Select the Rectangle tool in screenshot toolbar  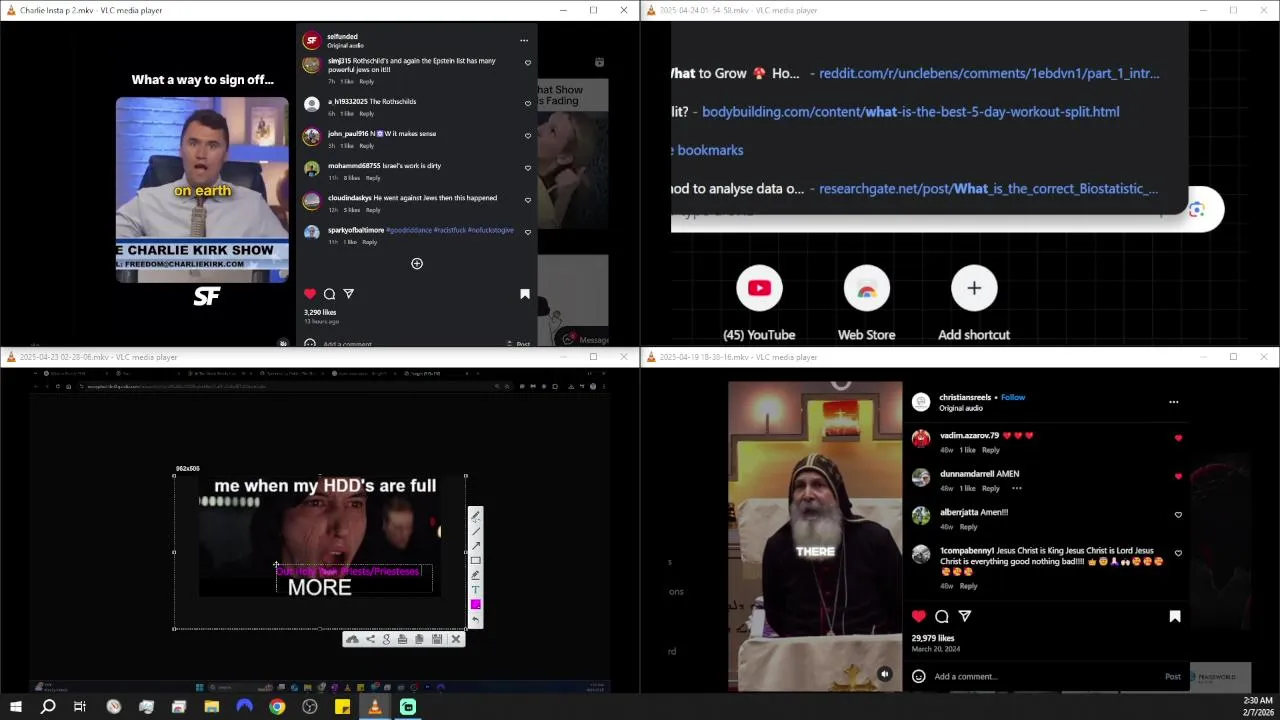[x=475, y=560]
